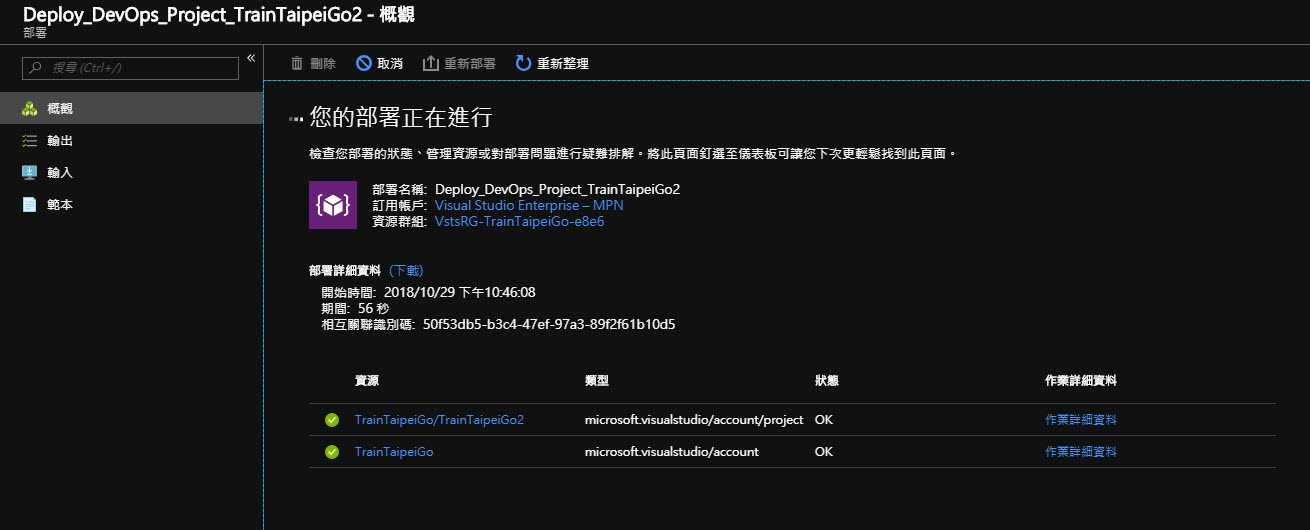Viewport: 1310px width, 530px height.
Task: Click the 您的部署正在進行 heading
Action: coord(401,118)
